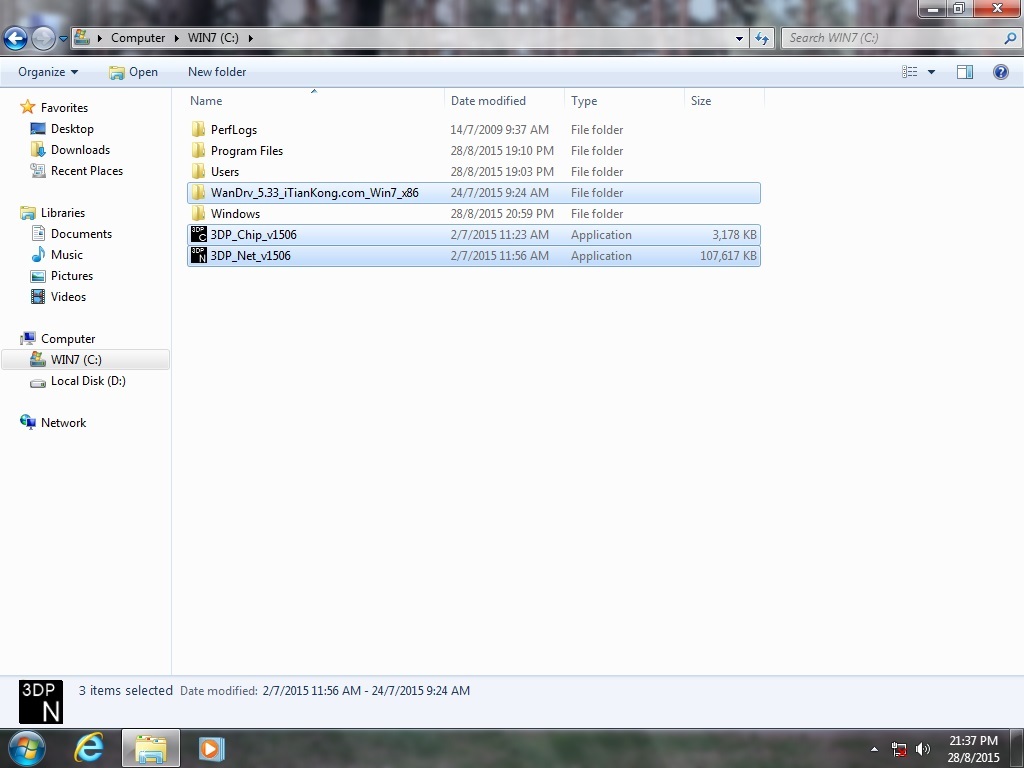The width and height of the screenshot is (1024, 768).
Task: Select Network in the navigation pane
Action: click(x=63, y=423)
